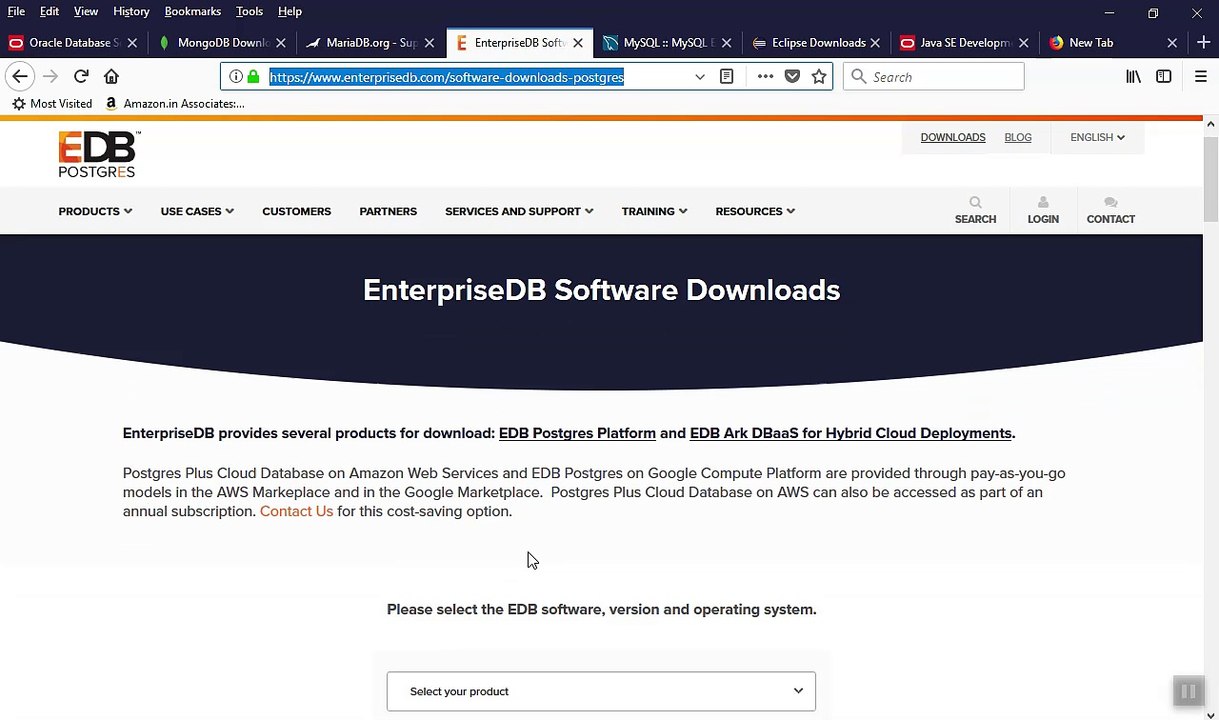
Task: Close the MariaDB.org tab
Action: click(429, 43)
